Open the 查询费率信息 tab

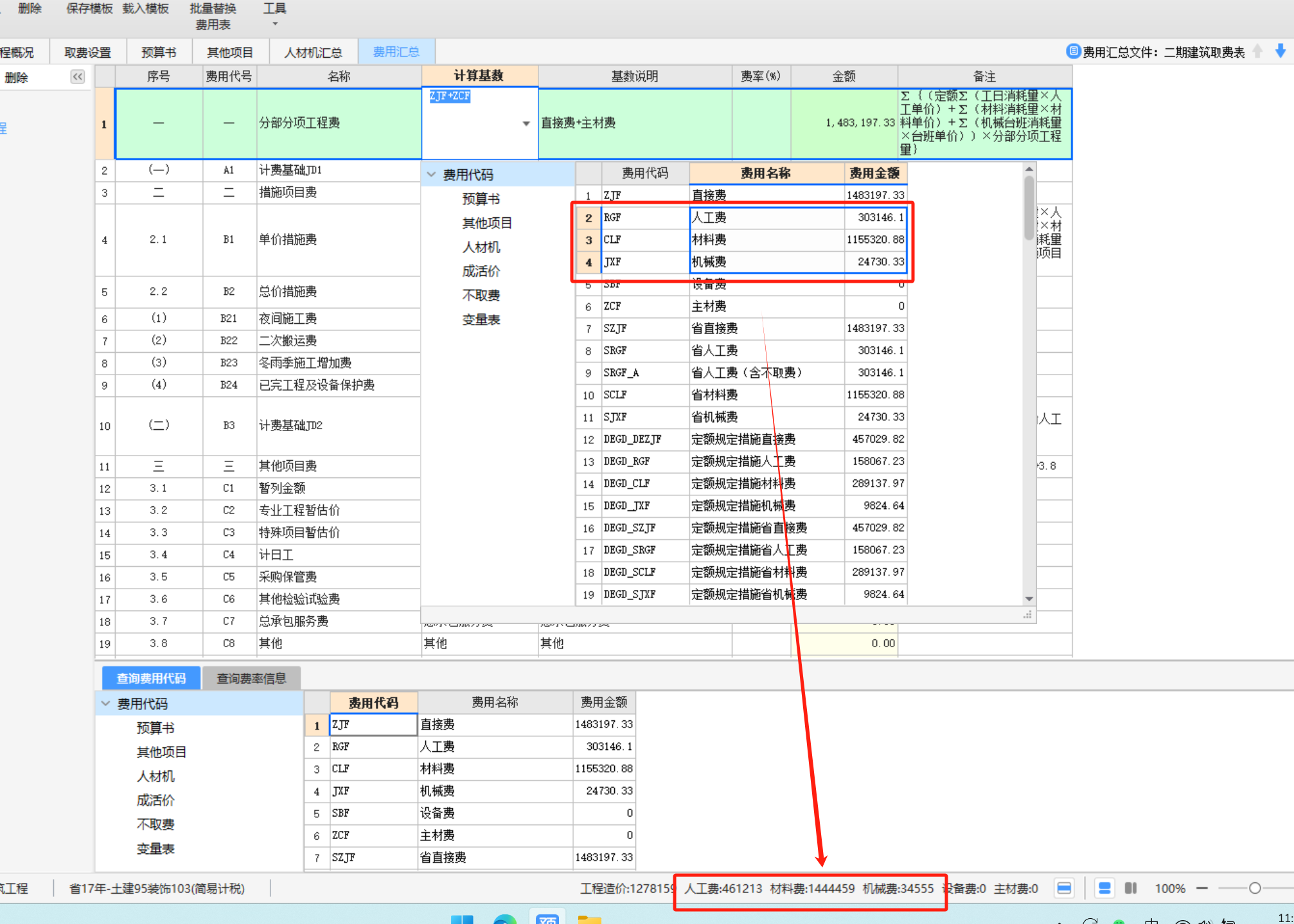pos(251,678)
